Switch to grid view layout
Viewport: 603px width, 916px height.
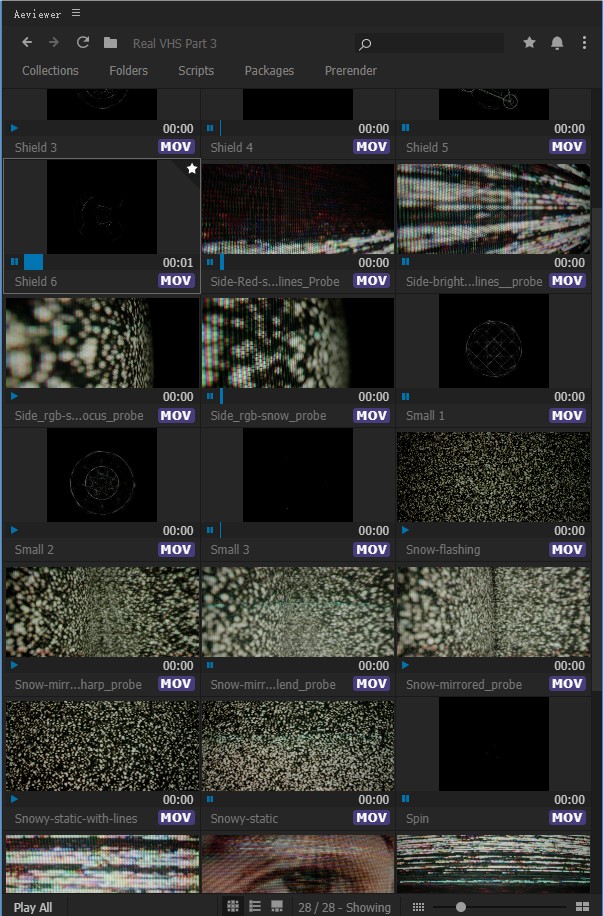coord(233,907)
